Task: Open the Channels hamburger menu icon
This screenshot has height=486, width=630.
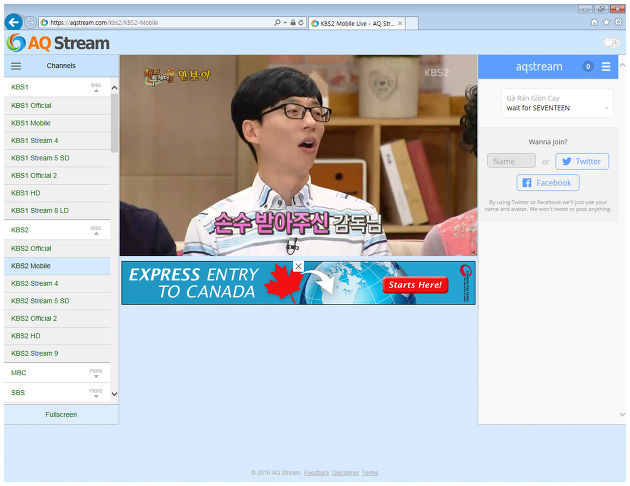Action: [x=16, y=66]
